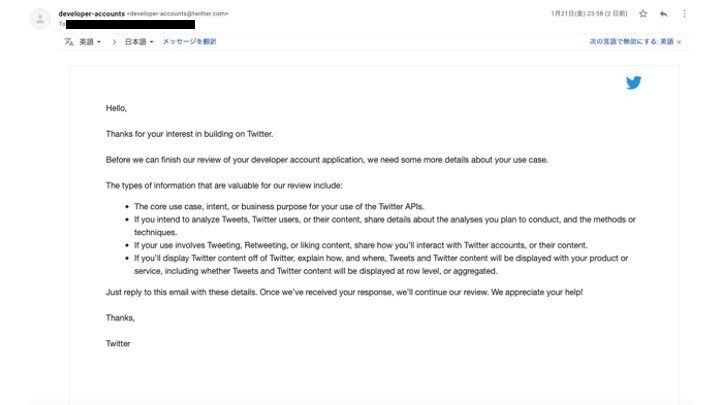Click the Hello greeting line
Viewport: 720px width, 405px height.
116,108
